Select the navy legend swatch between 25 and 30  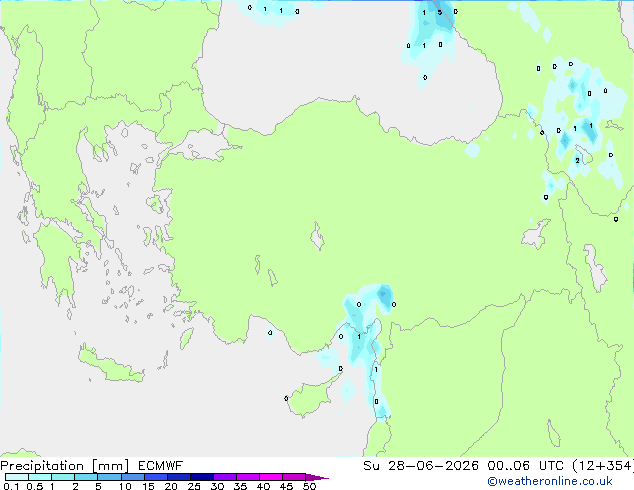coord(201,477)
